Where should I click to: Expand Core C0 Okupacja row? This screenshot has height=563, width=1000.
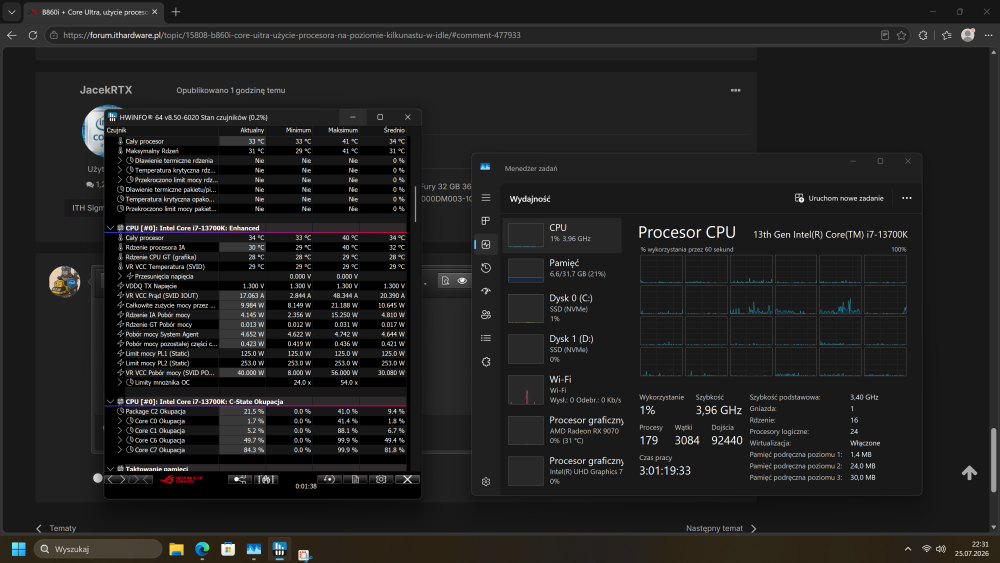point(119,421)
